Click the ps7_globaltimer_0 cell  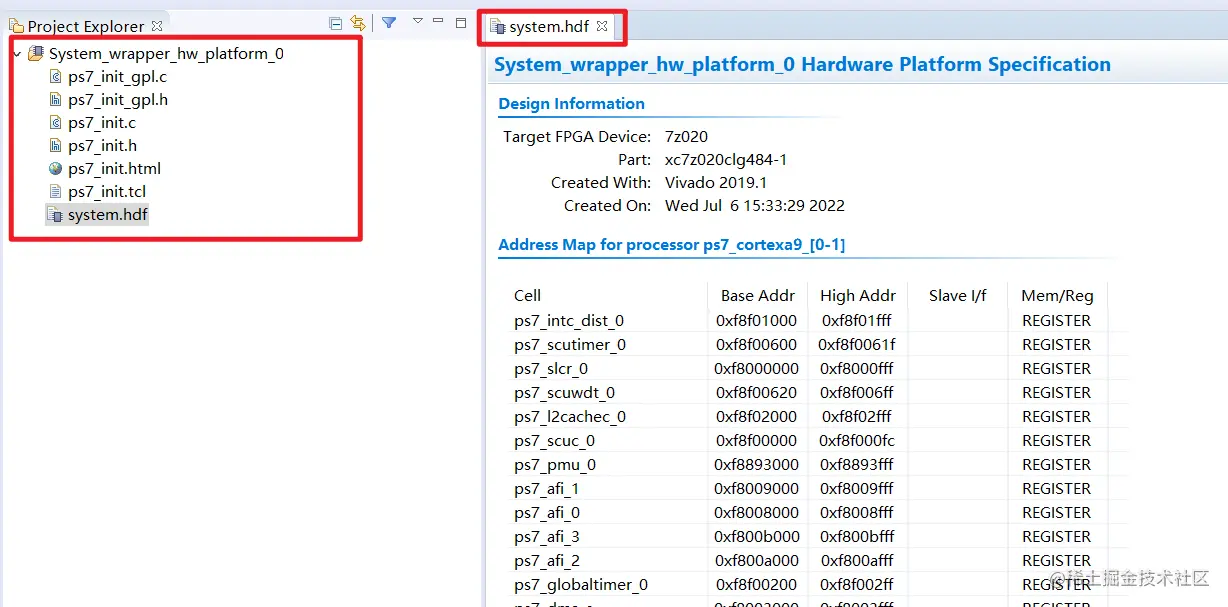(581, 585)
